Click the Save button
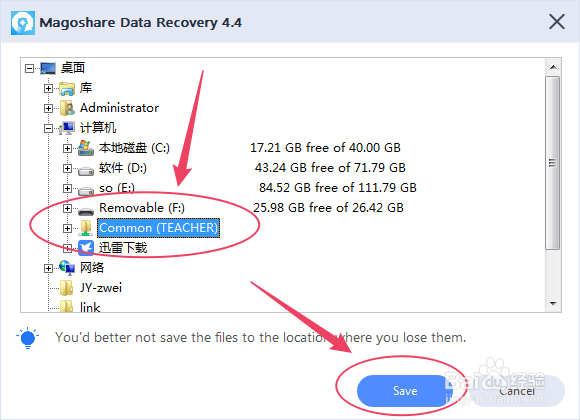This screenshot has width=580, height=420. coord(405,391)
